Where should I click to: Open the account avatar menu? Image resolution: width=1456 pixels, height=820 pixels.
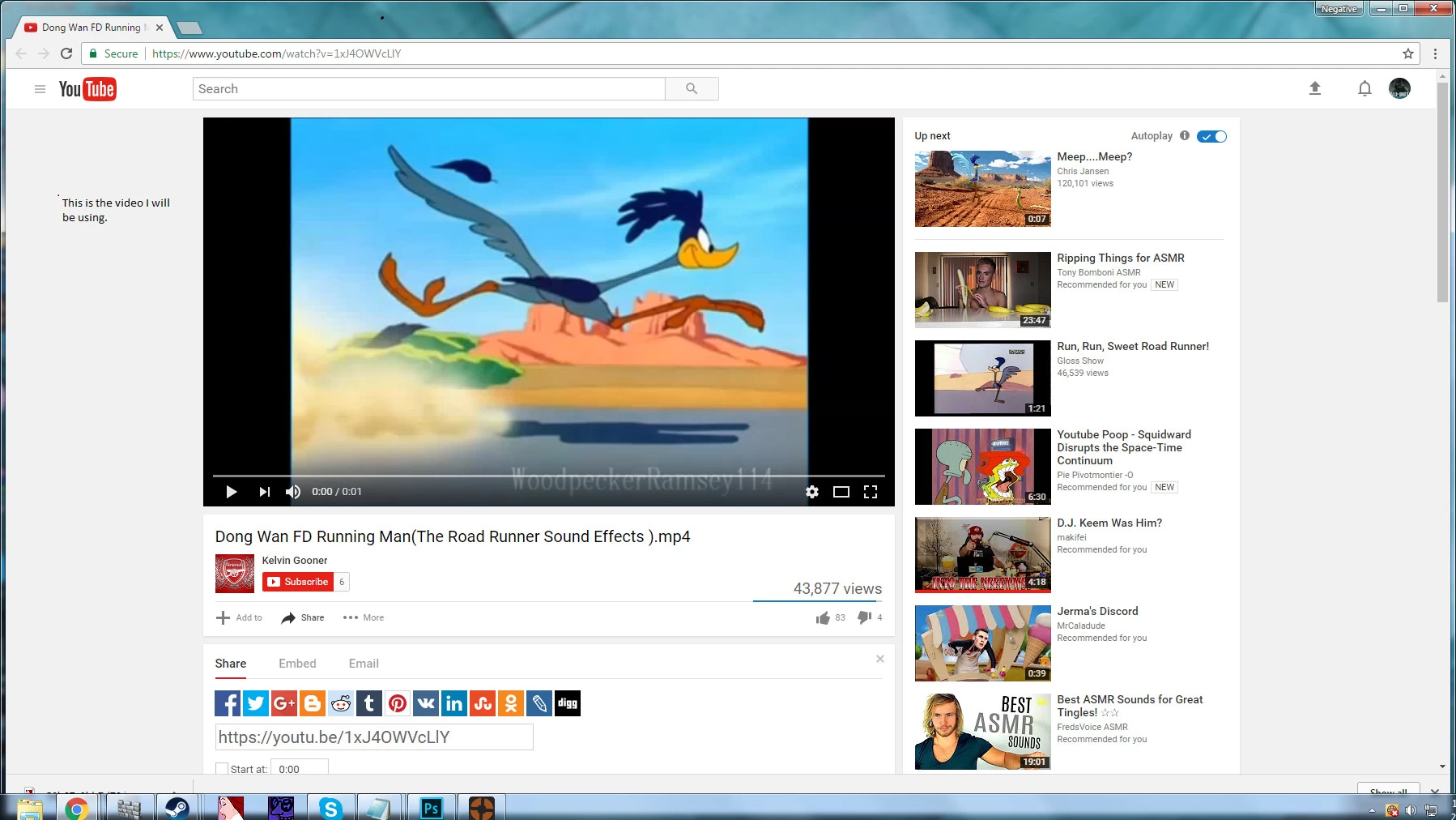click(1399, 88)
